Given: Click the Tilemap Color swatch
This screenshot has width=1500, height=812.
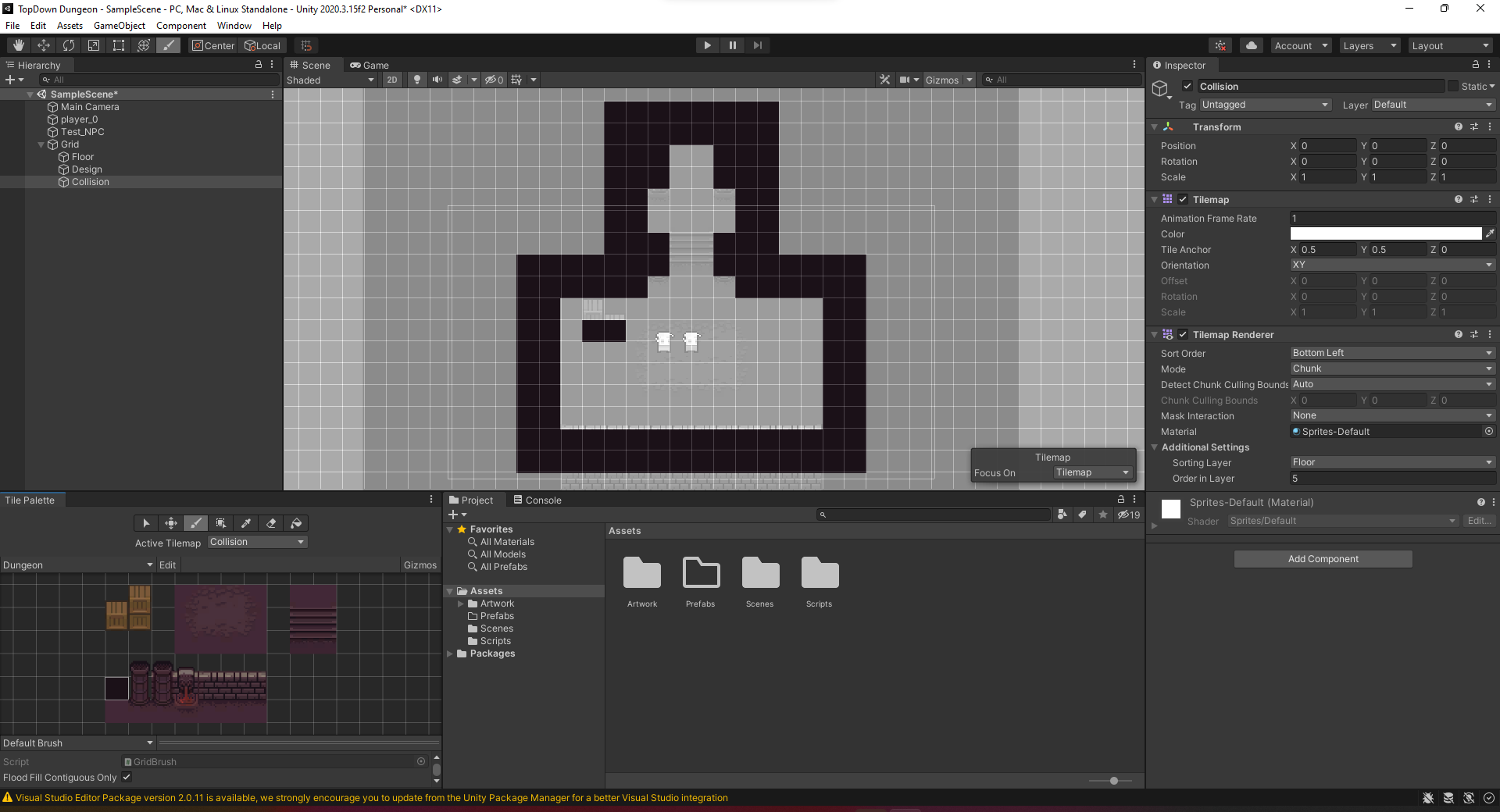Looking at the screenshot, I should (x=1385, y=234).
